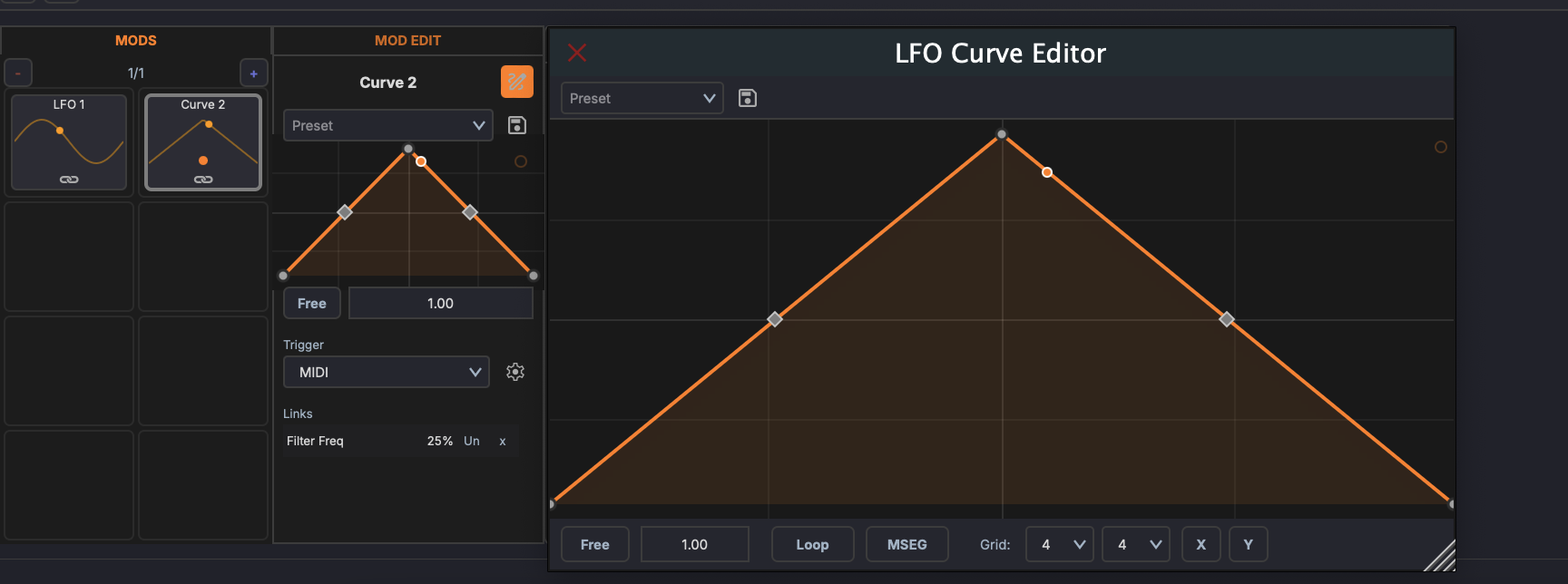Click the rate value 1.00 in curve editor
The height and width of the screenshot is (584, 1568).
[695, 544]
